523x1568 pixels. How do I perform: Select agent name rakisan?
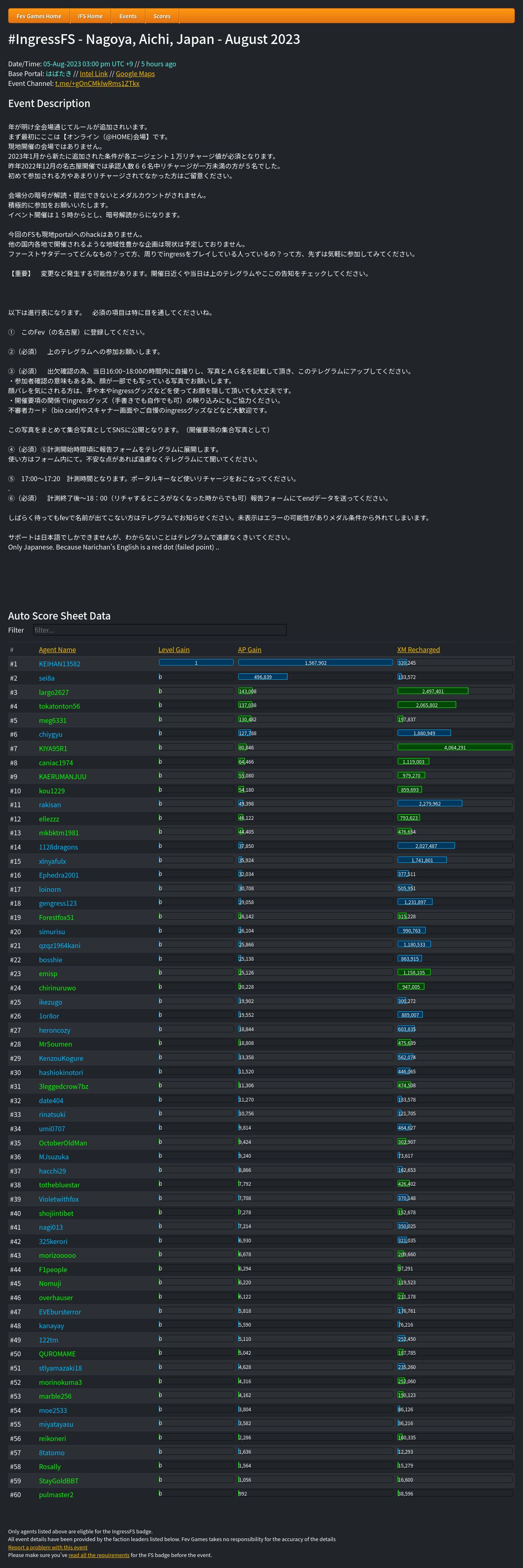pos(50,805)
